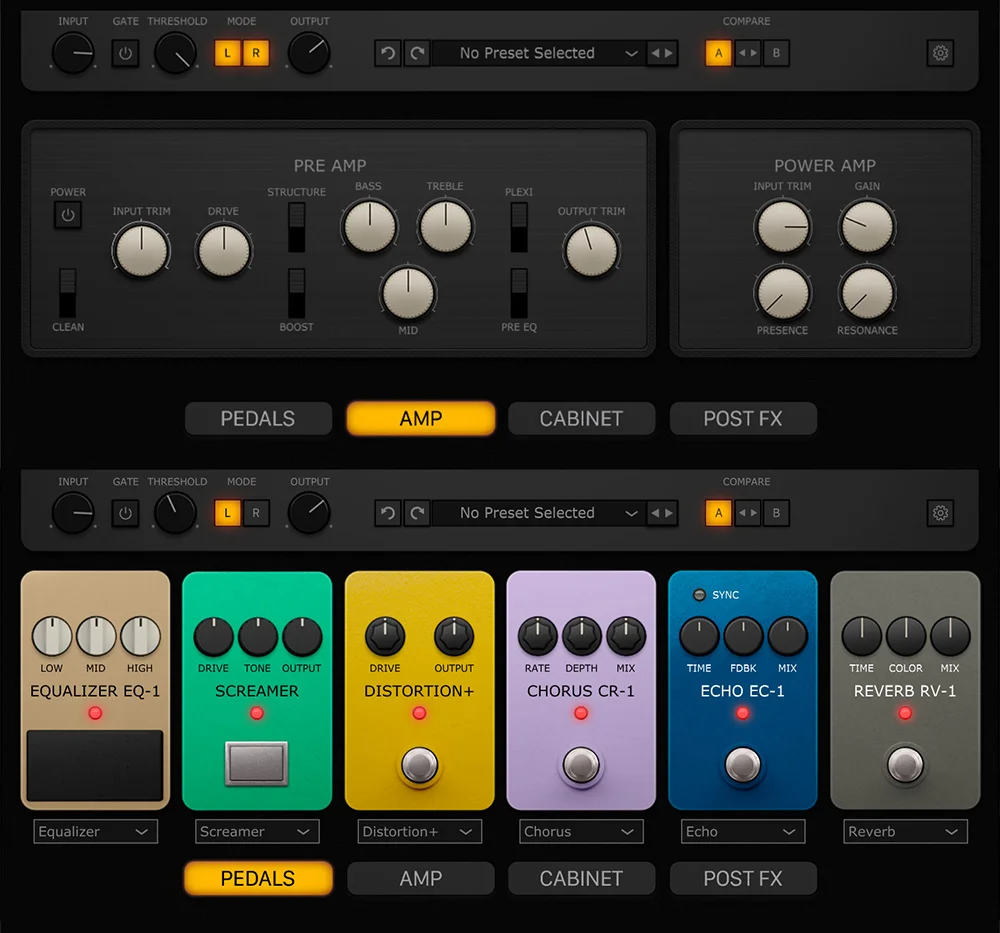Click the preset previous/next arrows in the Pedals view
Viewport: 1000px width, 933px height.
[x=661, y=513]
